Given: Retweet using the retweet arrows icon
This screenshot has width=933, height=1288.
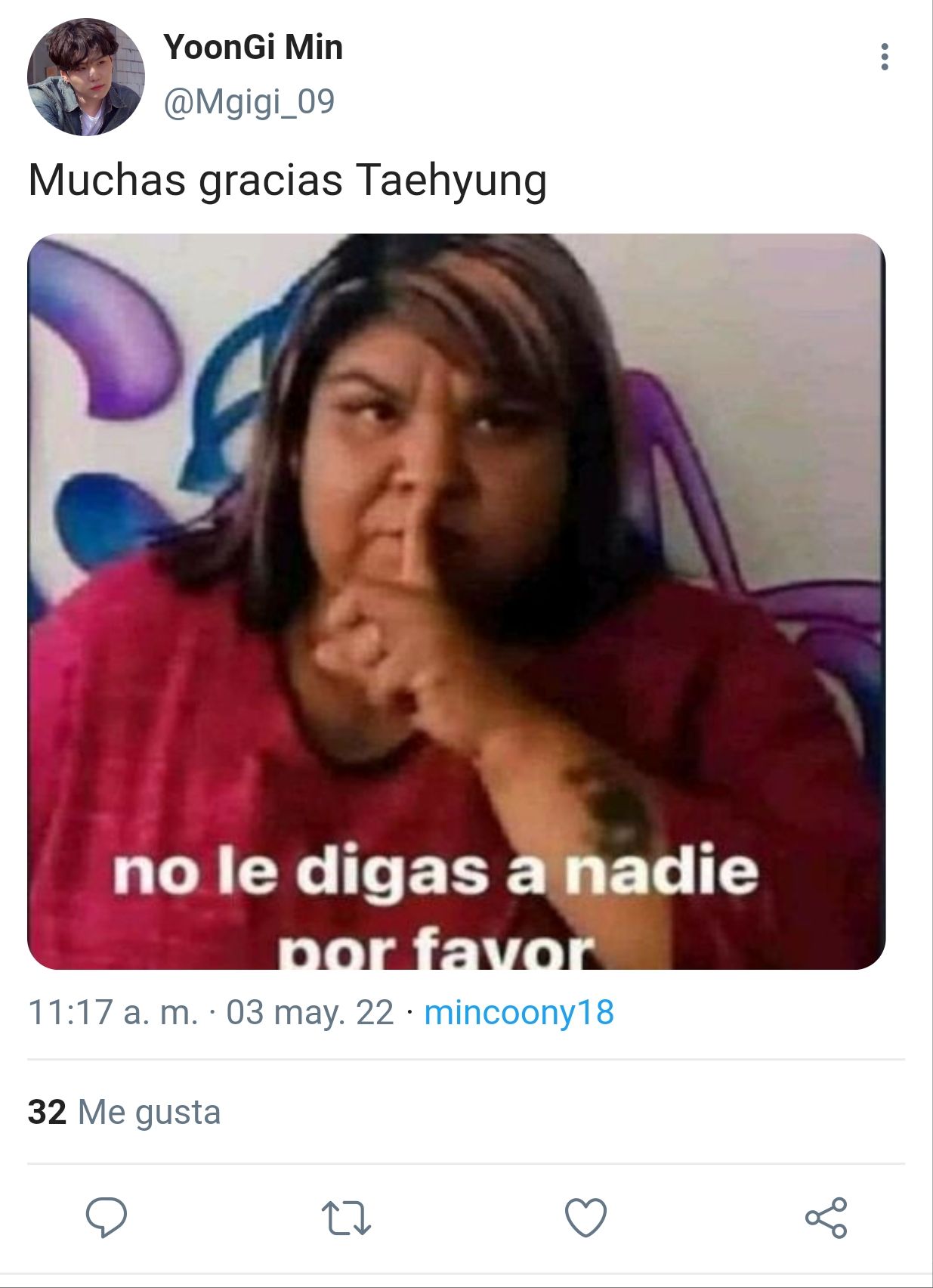Looking at the screenshot, I should point(346,1218).
